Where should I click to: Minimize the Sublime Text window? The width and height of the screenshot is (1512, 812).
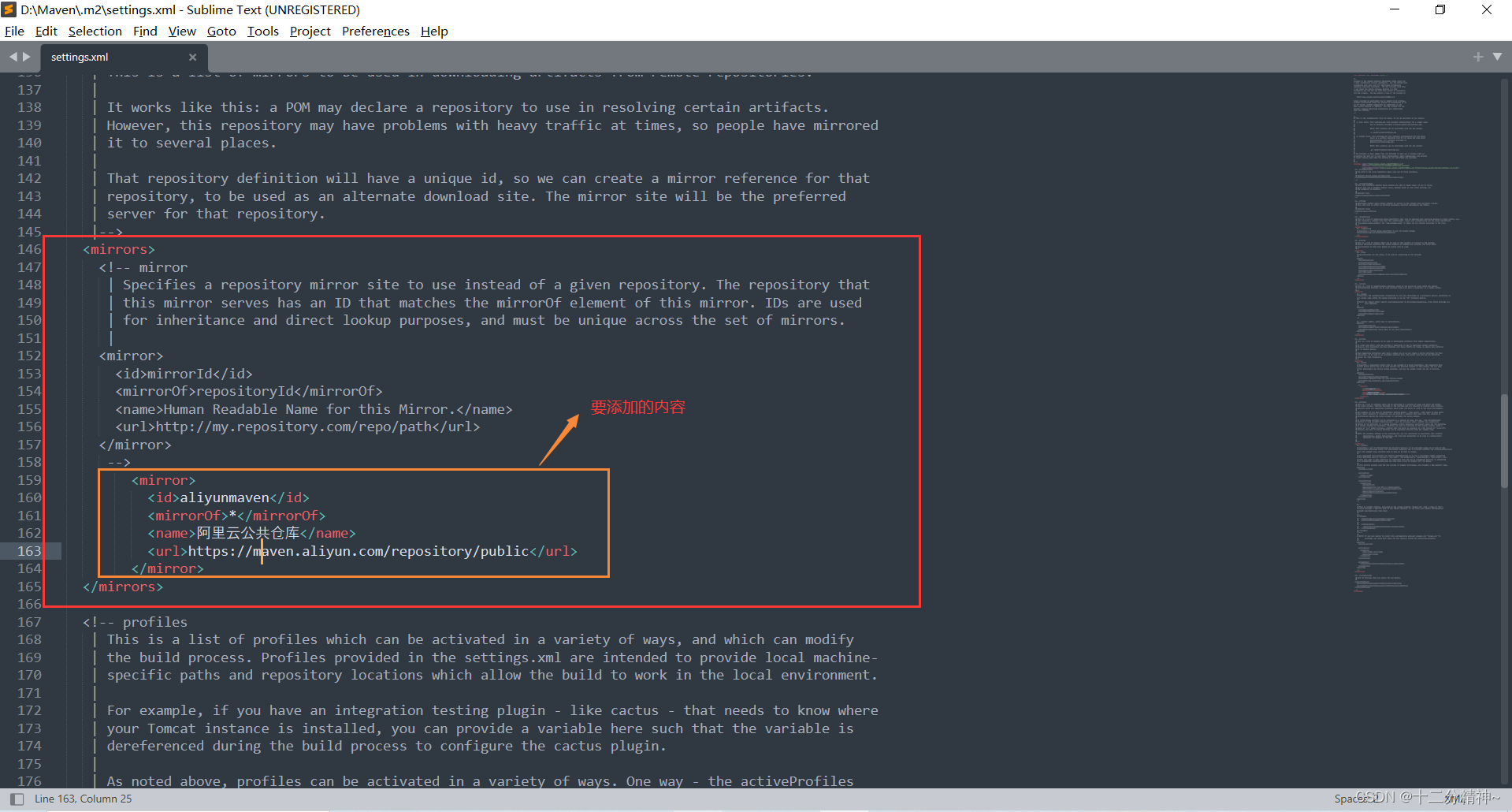tap(1395, 9)
